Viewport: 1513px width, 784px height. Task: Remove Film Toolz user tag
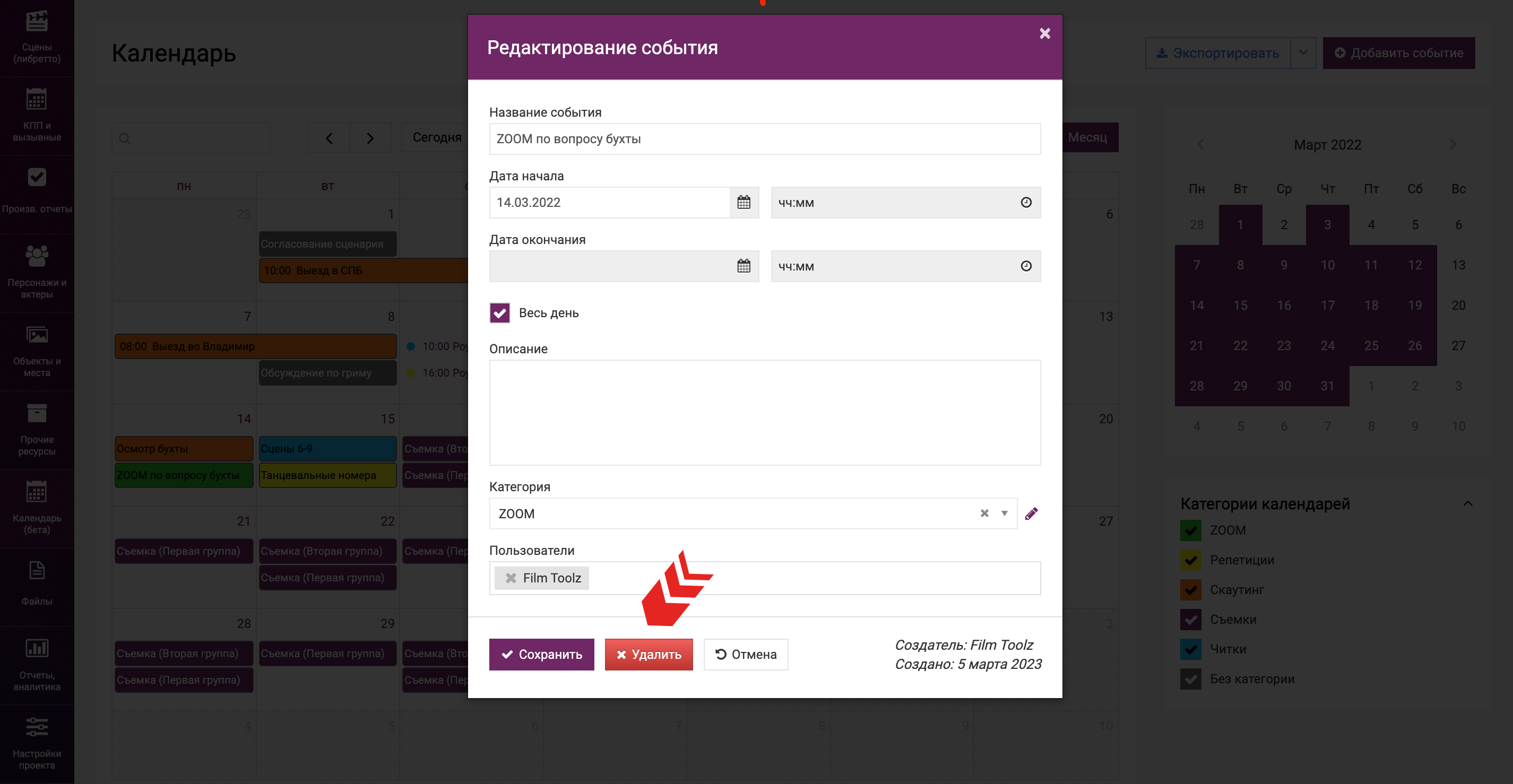[x=511, y=578]
